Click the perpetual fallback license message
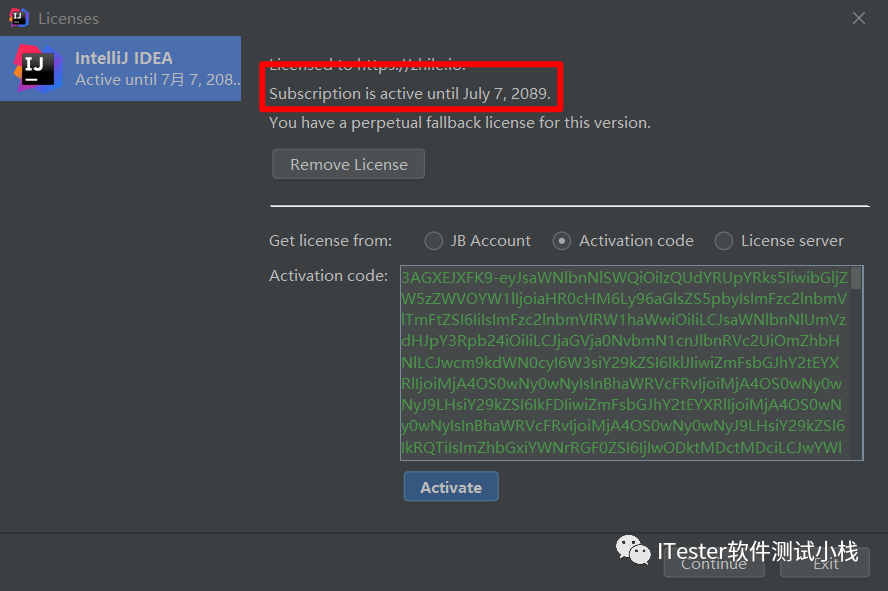Viewport: 888px width, 591px height. coord(460,123)
